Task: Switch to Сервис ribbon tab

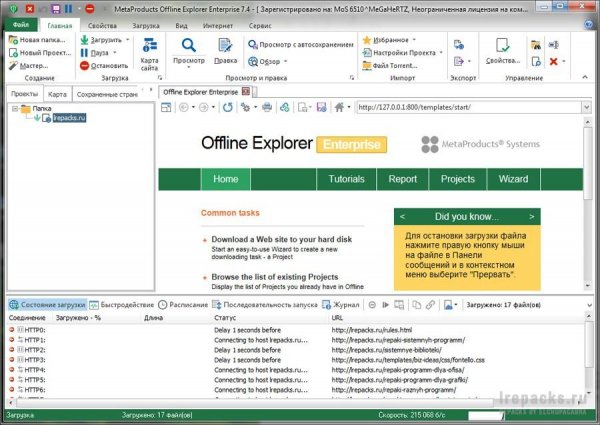Action: (260, 26)
